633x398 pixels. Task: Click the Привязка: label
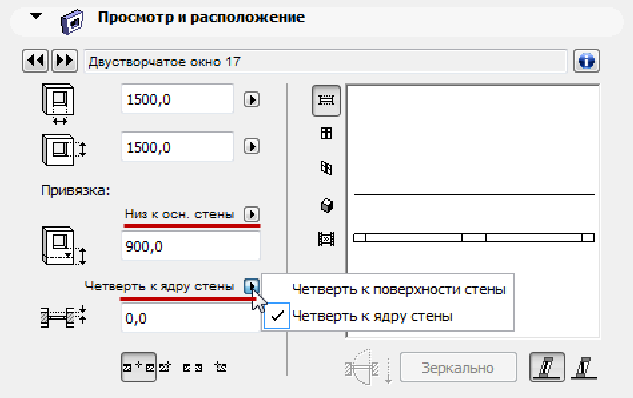(x=75, y=190)
